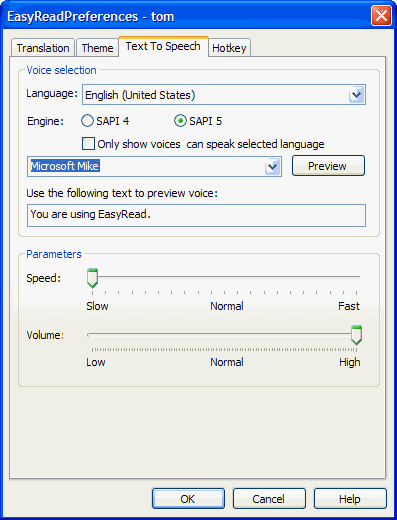The height and width of the screenshot is (520, 397).
Task: Set speed slider track to Normal position
Action: pyautogui.click(x=224, y=277)
